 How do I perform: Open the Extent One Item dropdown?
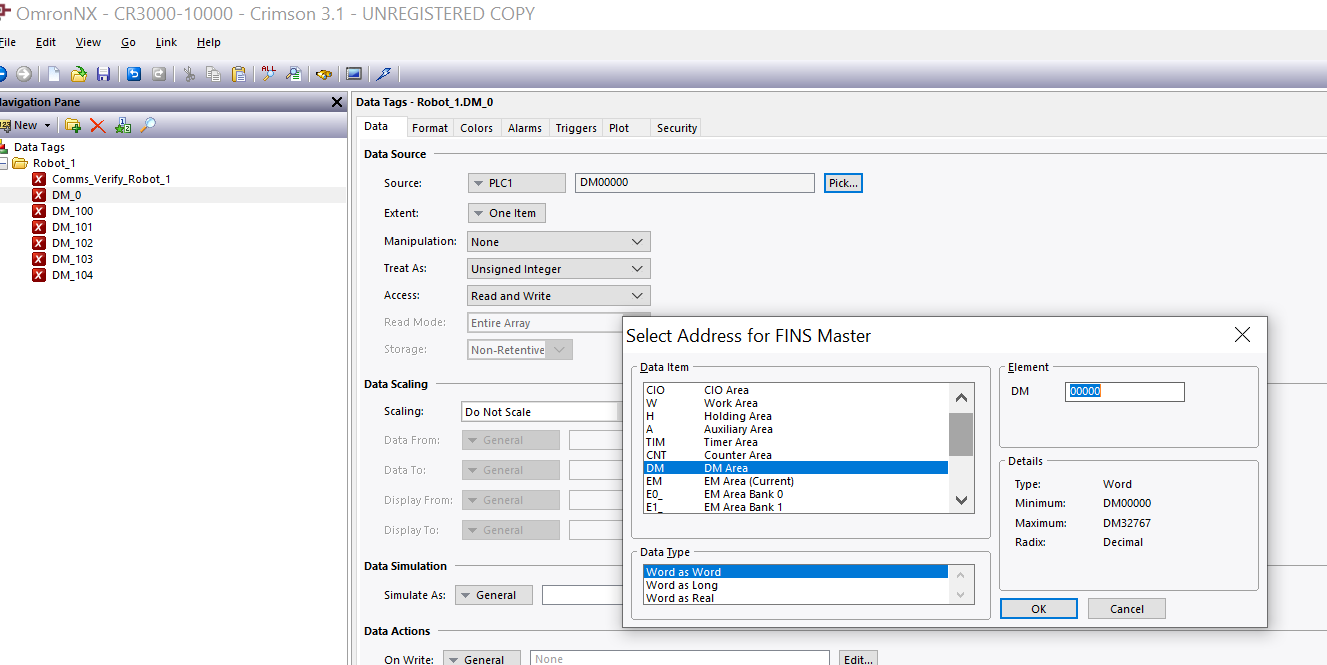tap(507, 213)
